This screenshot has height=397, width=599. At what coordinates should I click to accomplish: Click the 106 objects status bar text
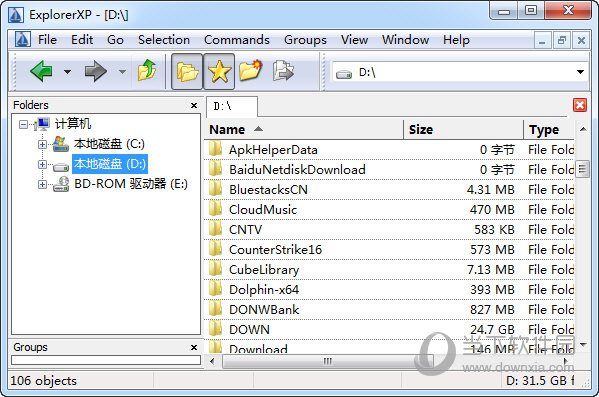(x=44, y=381)
